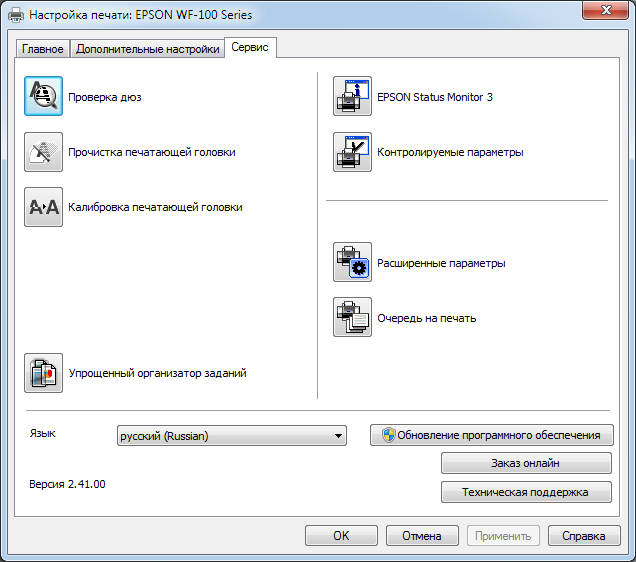The image size is (636, 562).
Task: Click the Применить button
Action: (x=503, y=536)
